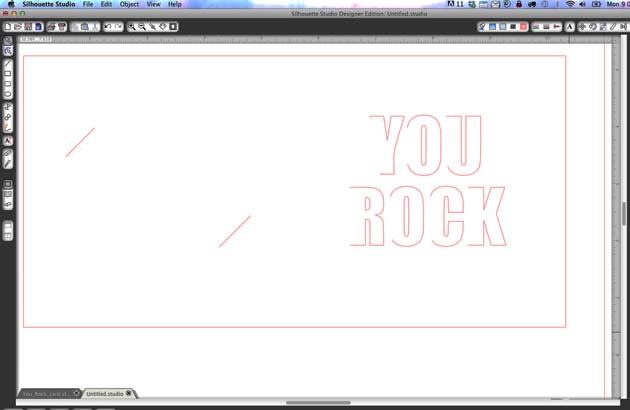Select the Text tool in left toolbar

tap(8, 141)
